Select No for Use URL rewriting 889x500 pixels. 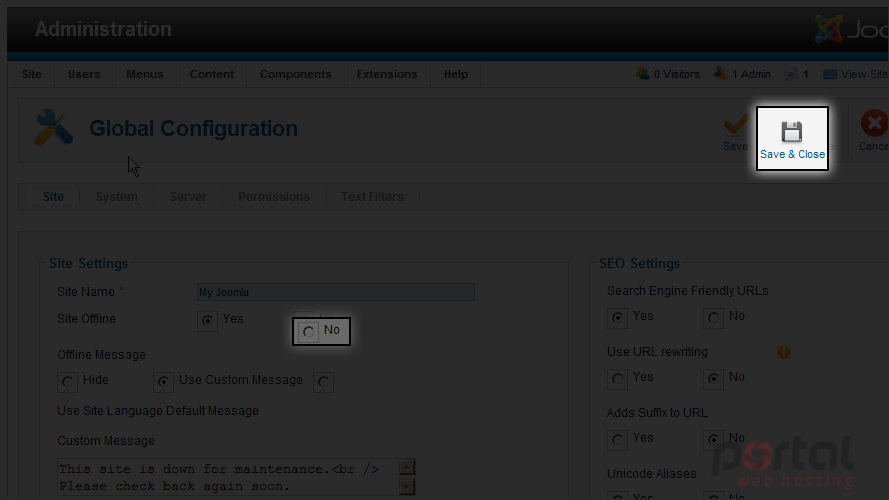click(x=713, y=379)
